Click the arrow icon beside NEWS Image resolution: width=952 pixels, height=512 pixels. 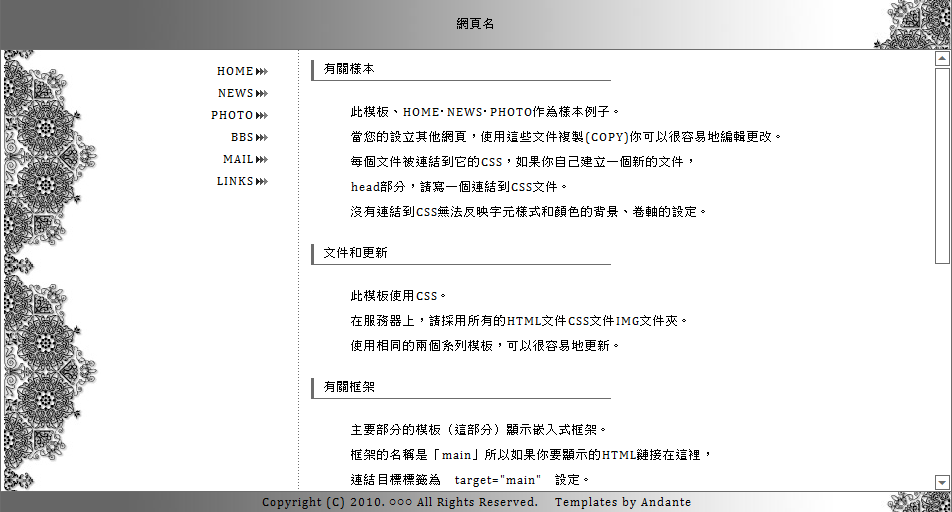(262, 94)
